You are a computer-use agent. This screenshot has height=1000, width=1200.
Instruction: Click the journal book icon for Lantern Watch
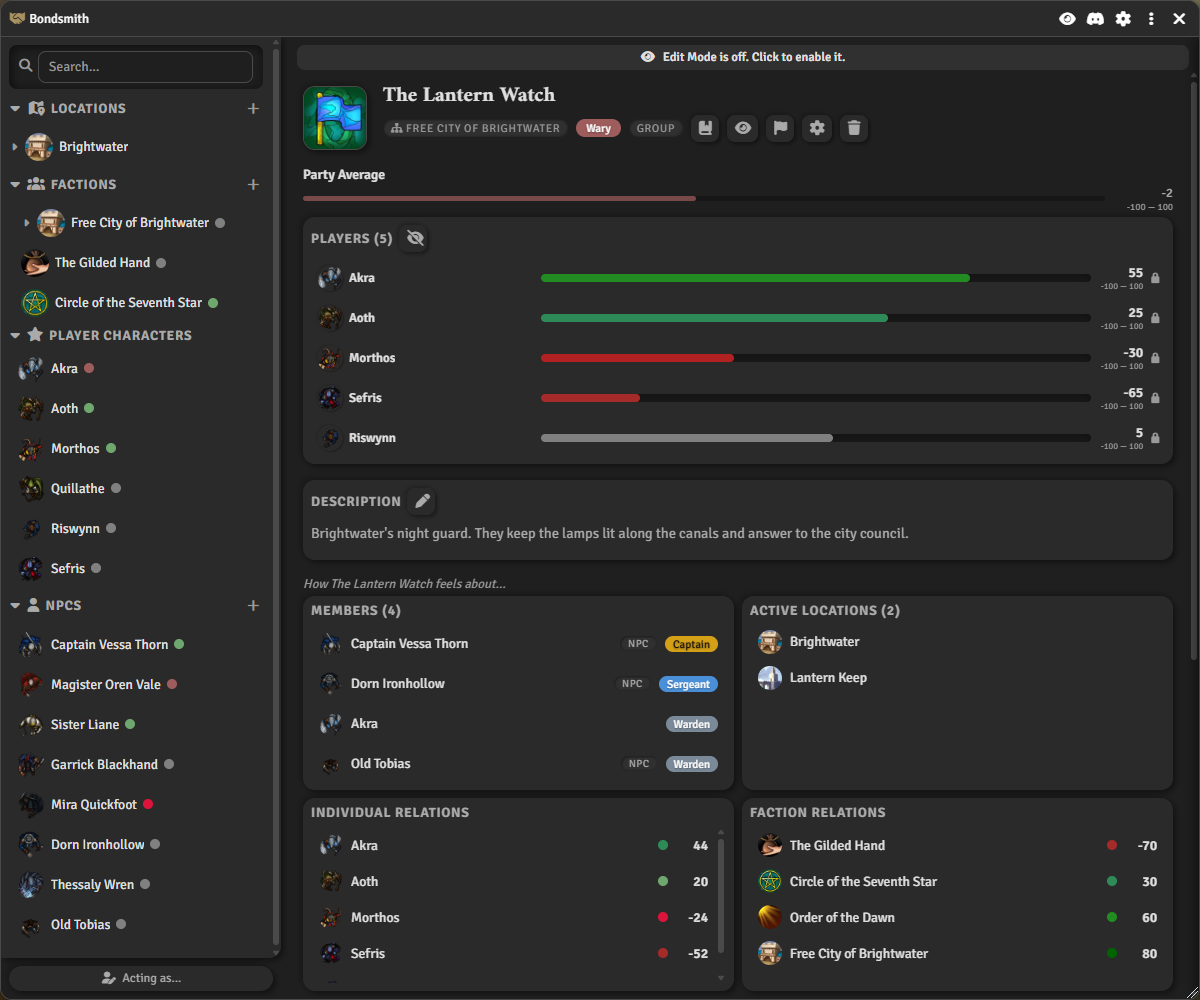click(705, 128)
